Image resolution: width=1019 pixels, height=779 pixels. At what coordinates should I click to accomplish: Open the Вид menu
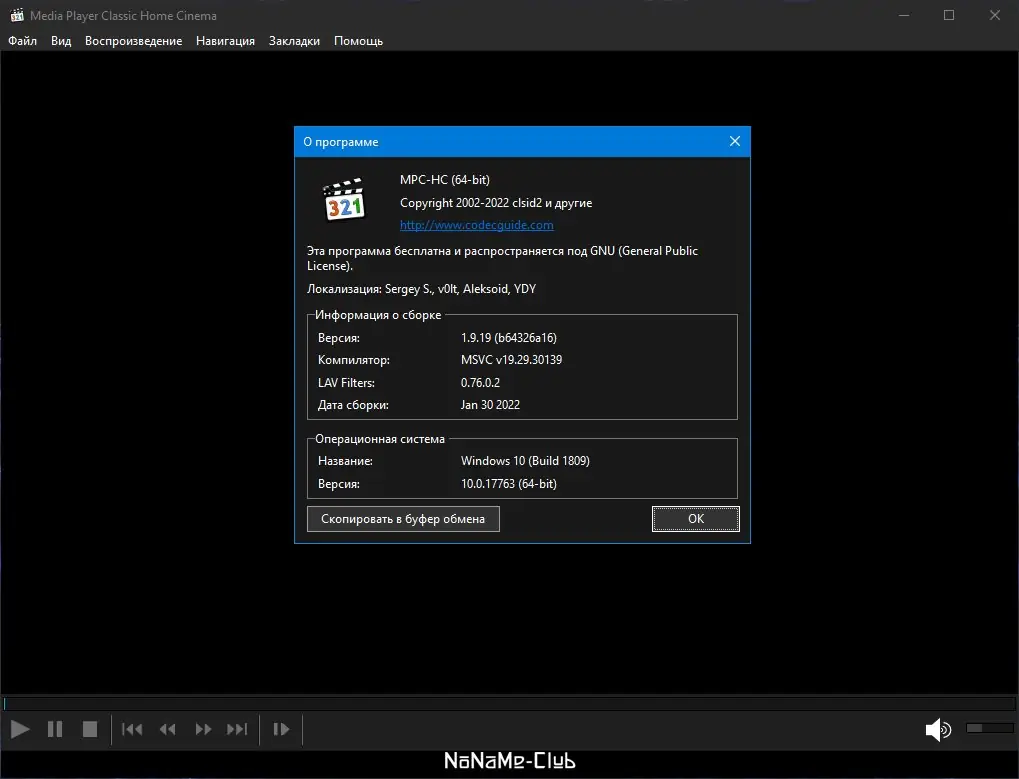click(61, 41)
